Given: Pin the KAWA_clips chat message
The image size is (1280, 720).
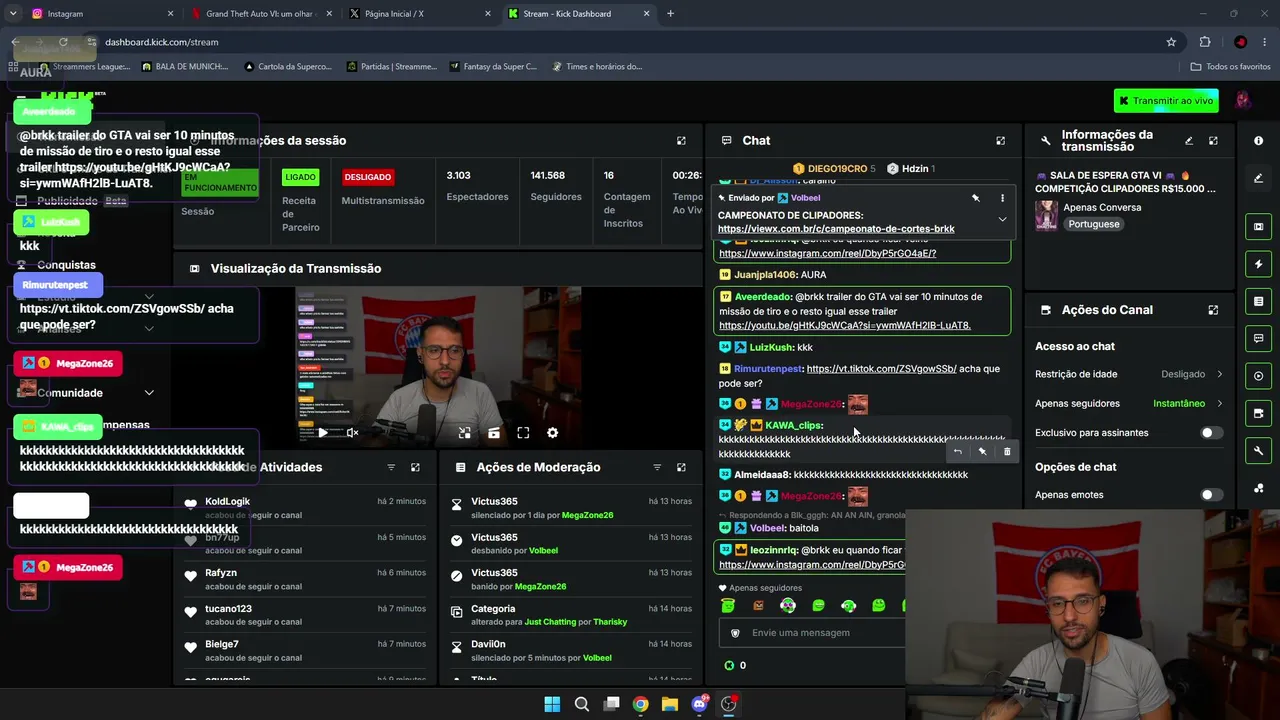Looking at the screenshot, I should point(982,451).
